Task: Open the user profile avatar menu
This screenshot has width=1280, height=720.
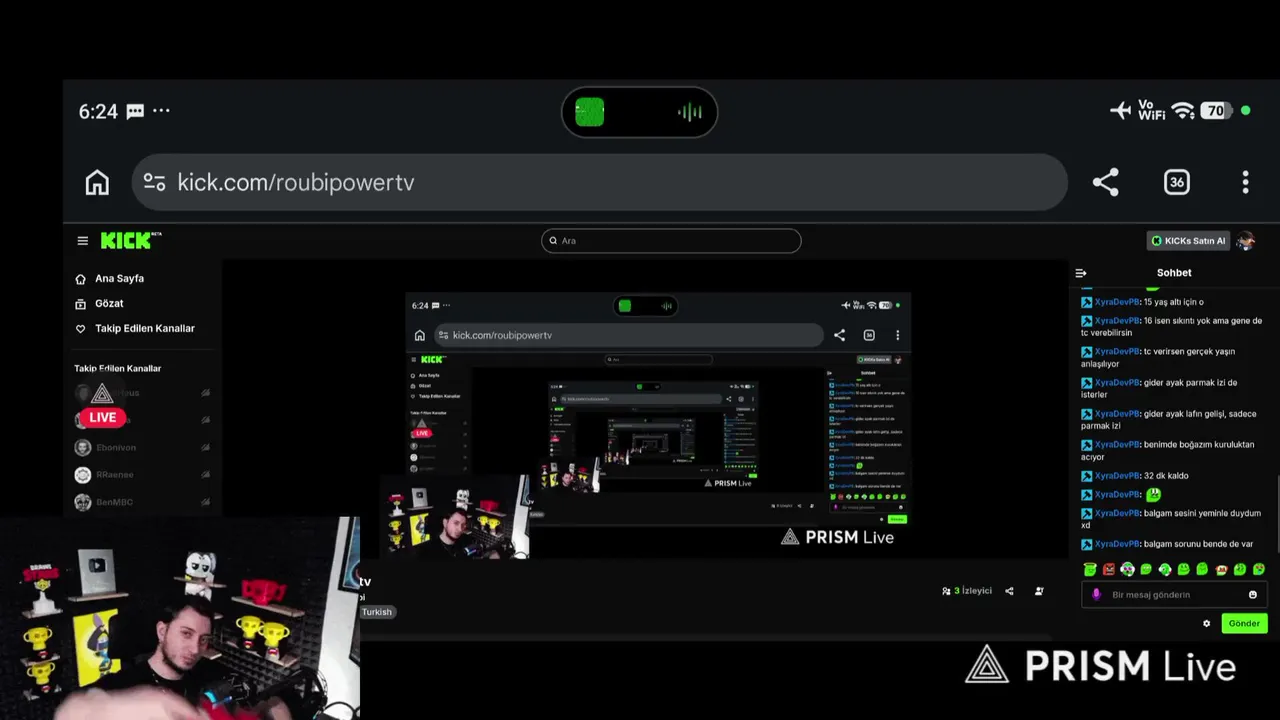Action: point(1245,240)
